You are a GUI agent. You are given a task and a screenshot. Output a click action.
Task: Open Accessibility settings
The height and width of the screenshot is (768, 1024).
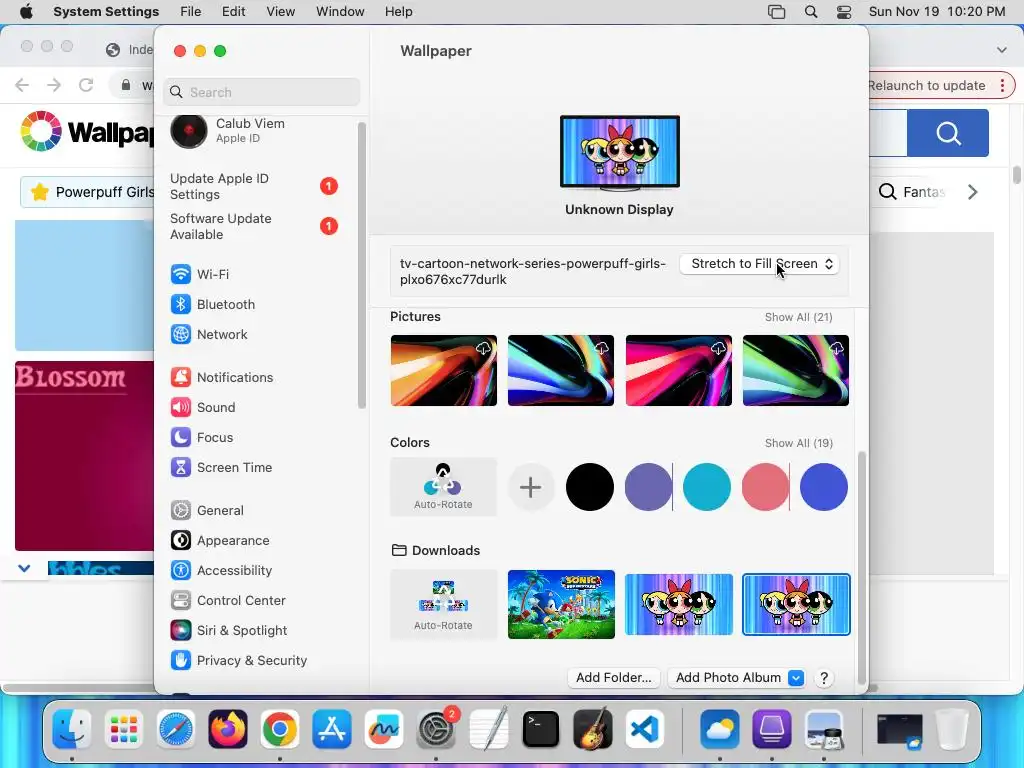point(221,571)
